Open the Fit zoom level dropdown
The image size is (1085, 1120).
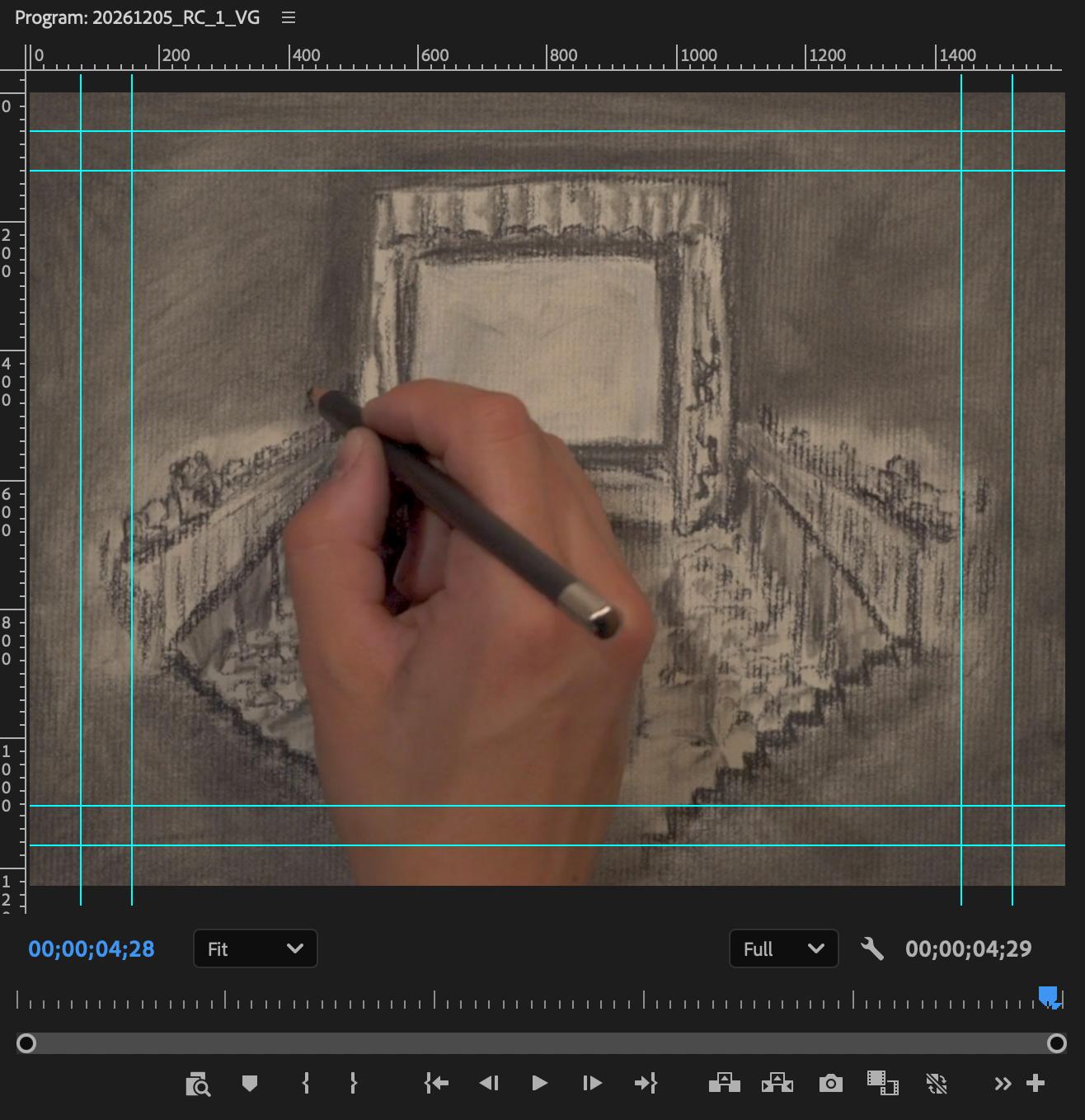(x=256, y=948)
